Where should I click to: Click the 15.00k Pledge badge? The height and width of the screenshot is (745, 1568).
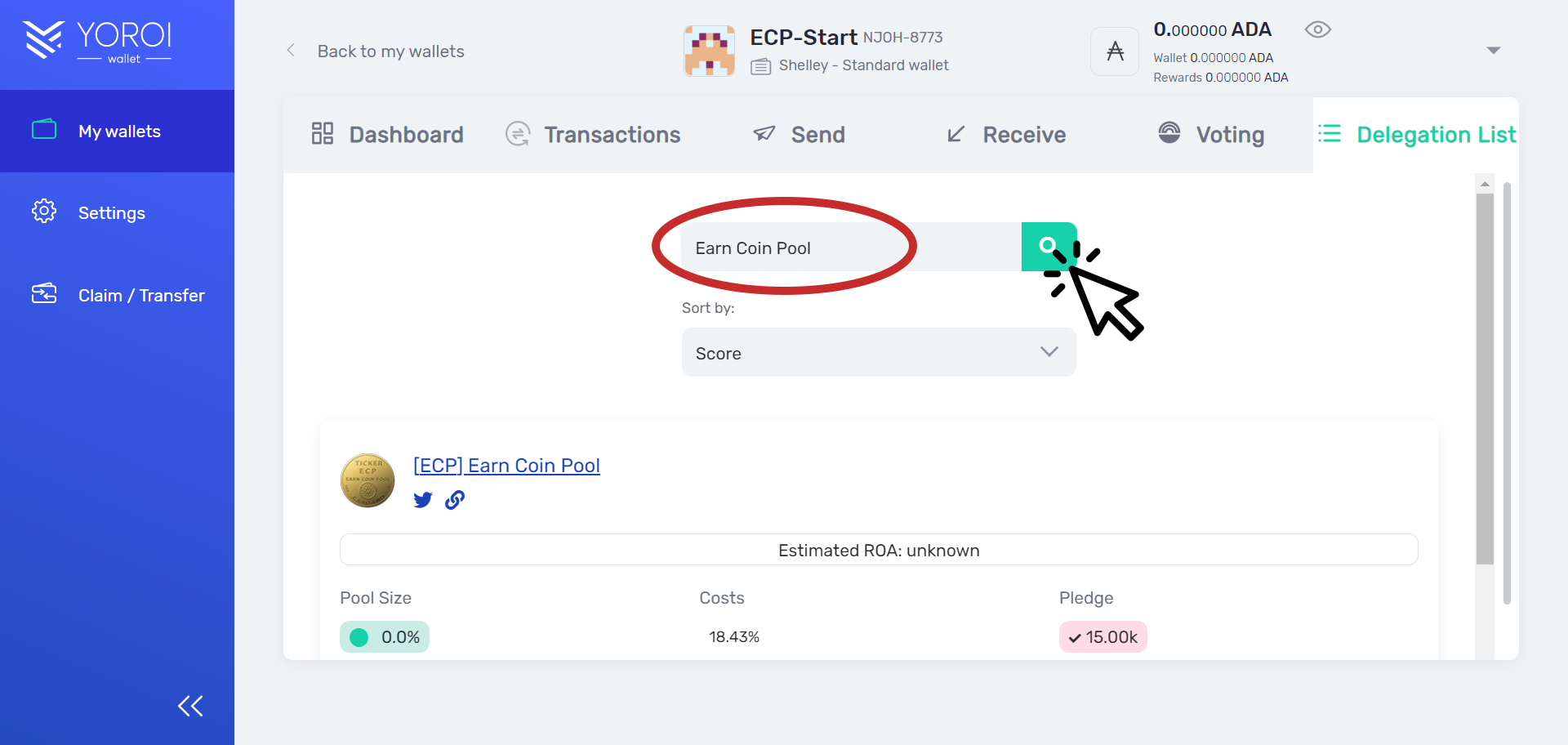tap(1102, 636)
